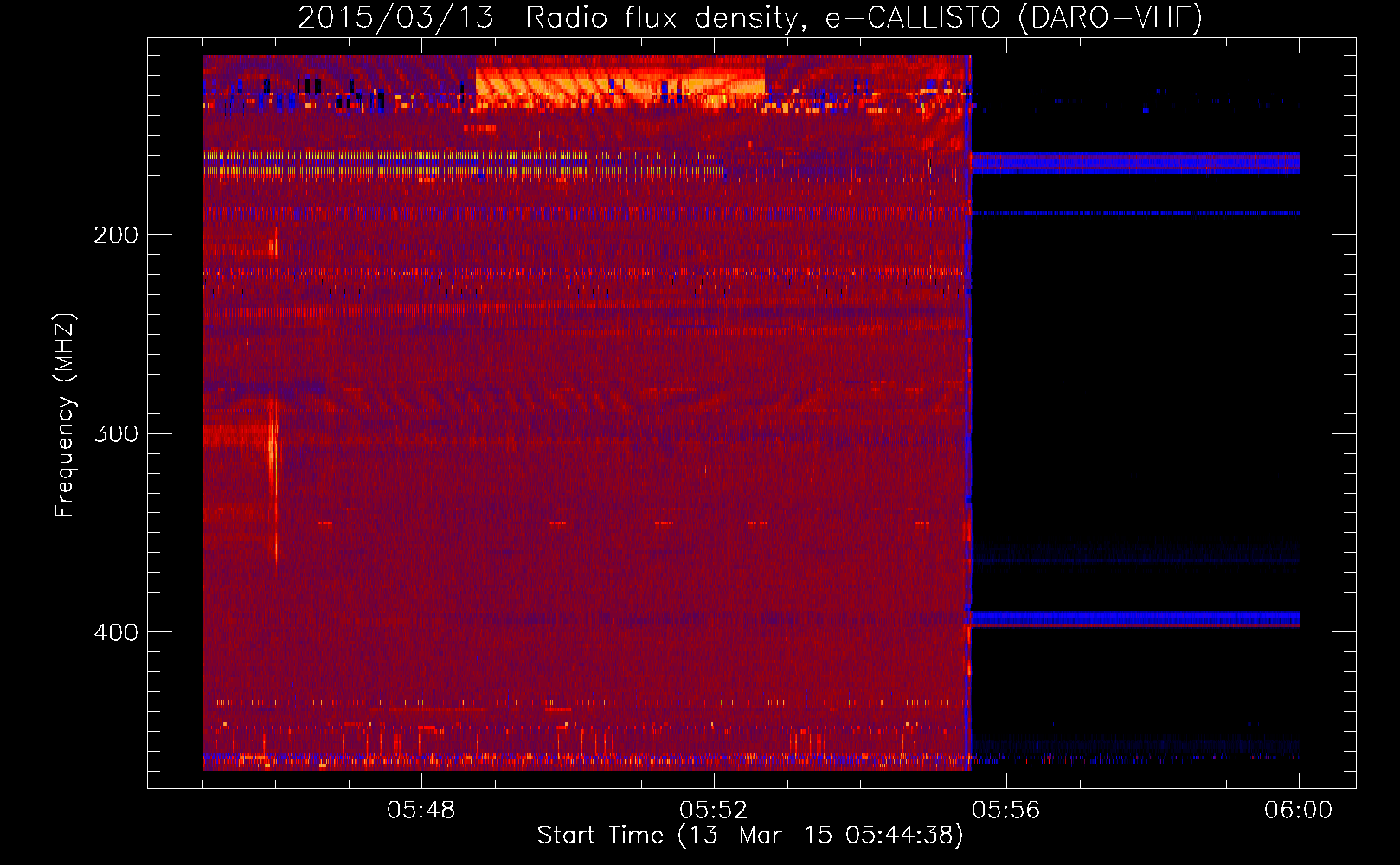The width and height of the screenshot is (1400, 865).
Task: Click the 200 frequency tick label
Action: (116, 235)
